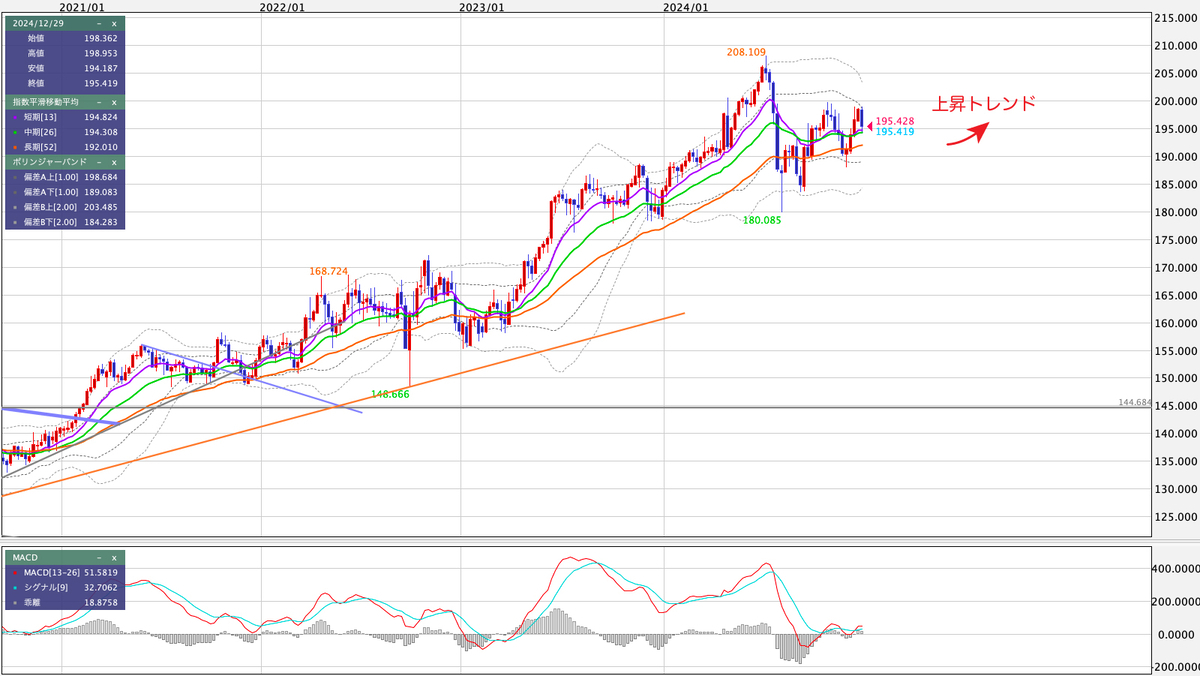Click the 始値 value 198.362
Screen dimensions: 1200x676
coord(101,38)
